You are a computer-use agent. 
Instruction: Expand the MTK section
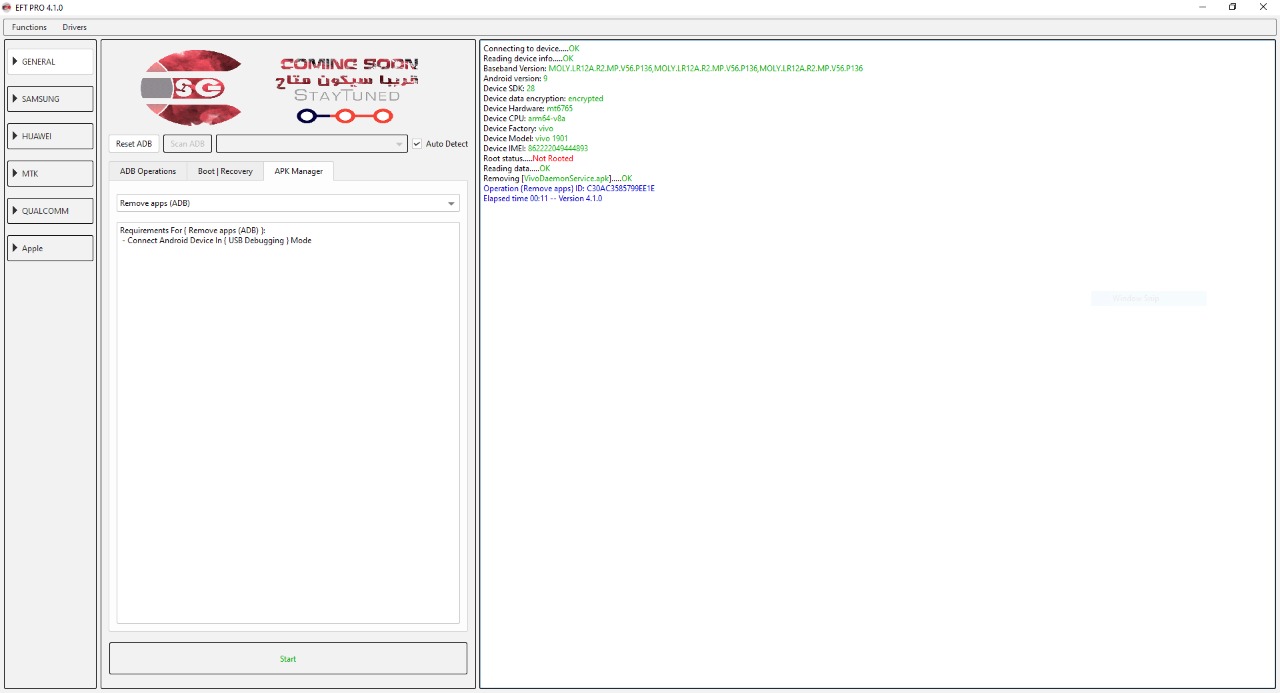[50, 174]
